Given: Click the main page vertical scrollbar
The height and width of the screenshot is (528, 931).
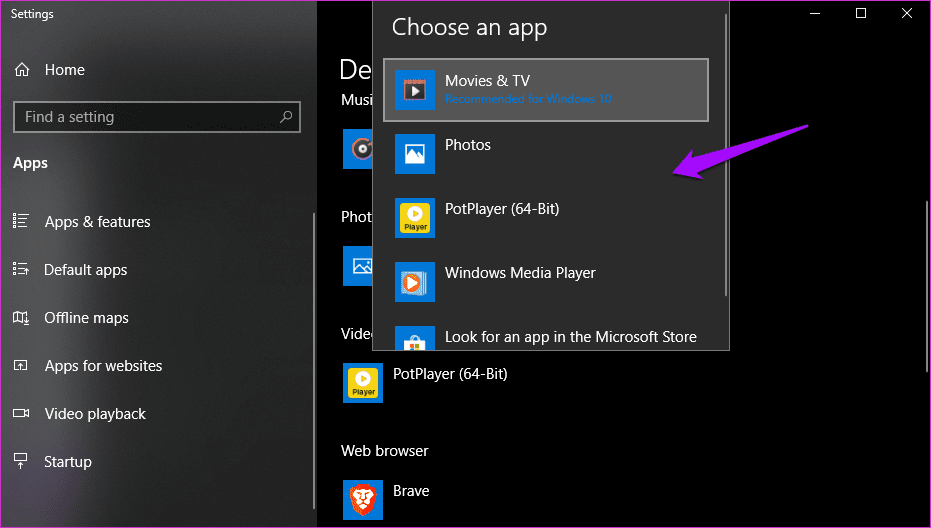Looking at the screenshot, I should [x=927, y=286].
